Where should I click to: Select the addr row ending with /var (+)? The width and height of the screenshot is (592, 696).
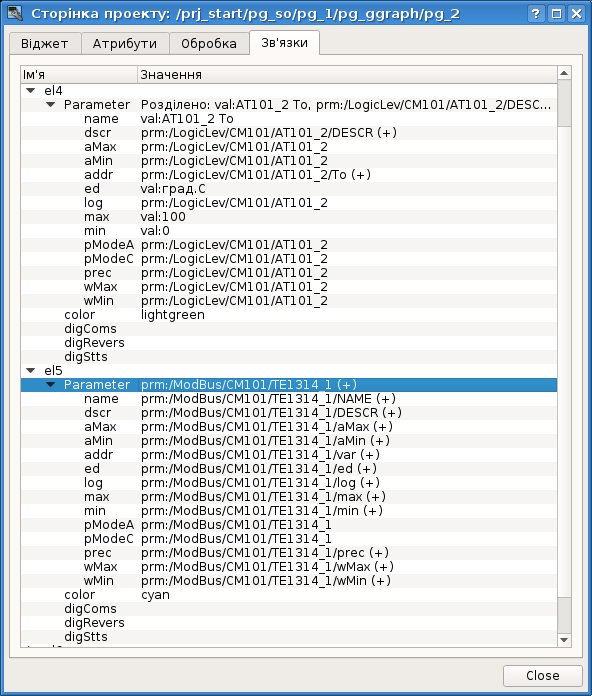(289, 455)
